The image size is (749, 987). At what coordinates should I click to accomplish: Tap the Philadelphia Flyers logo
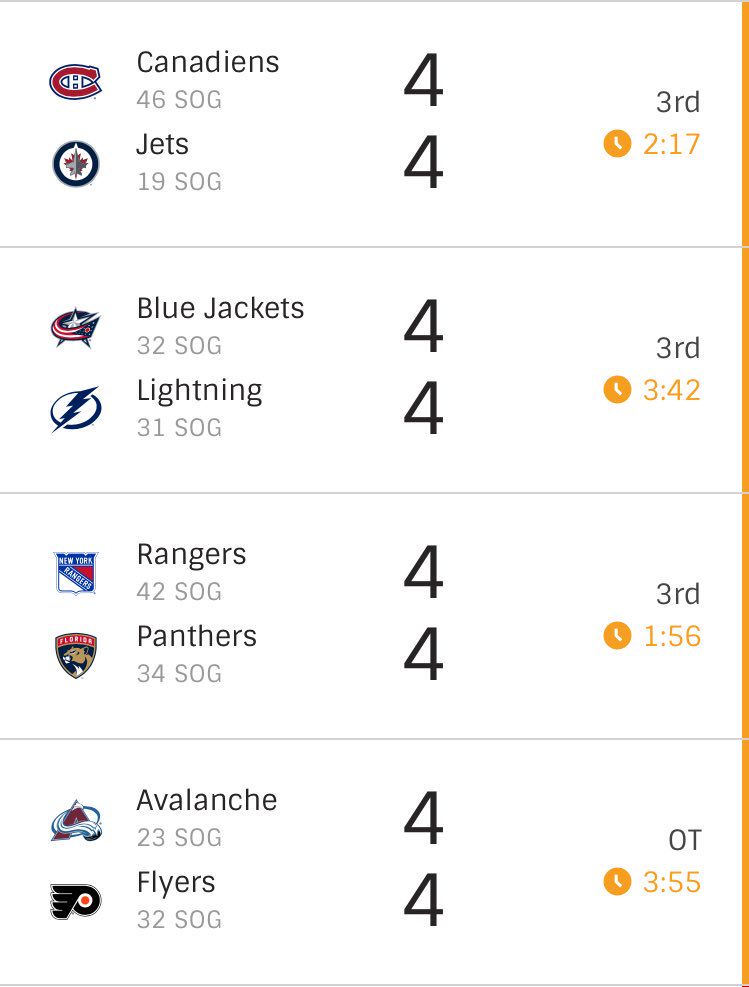click(x=76, y=901)
